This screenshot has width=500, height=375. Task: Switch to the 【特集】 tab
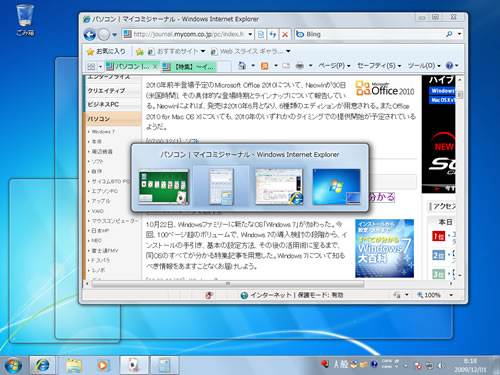[189, 67]
